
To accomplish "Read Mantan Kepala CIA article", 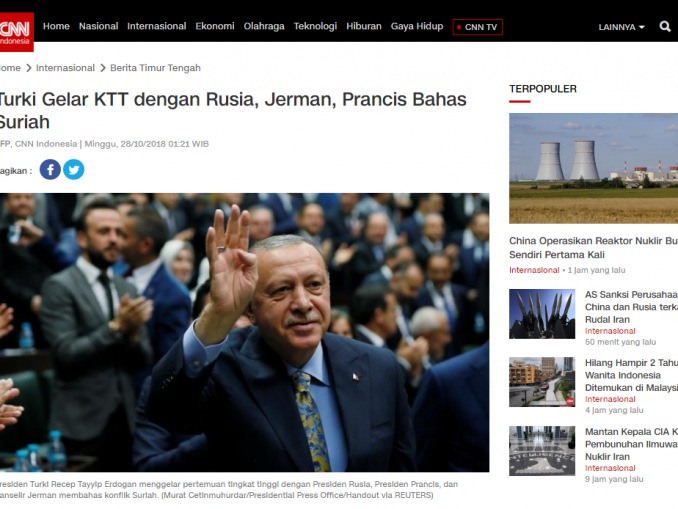I will point(631,444).
